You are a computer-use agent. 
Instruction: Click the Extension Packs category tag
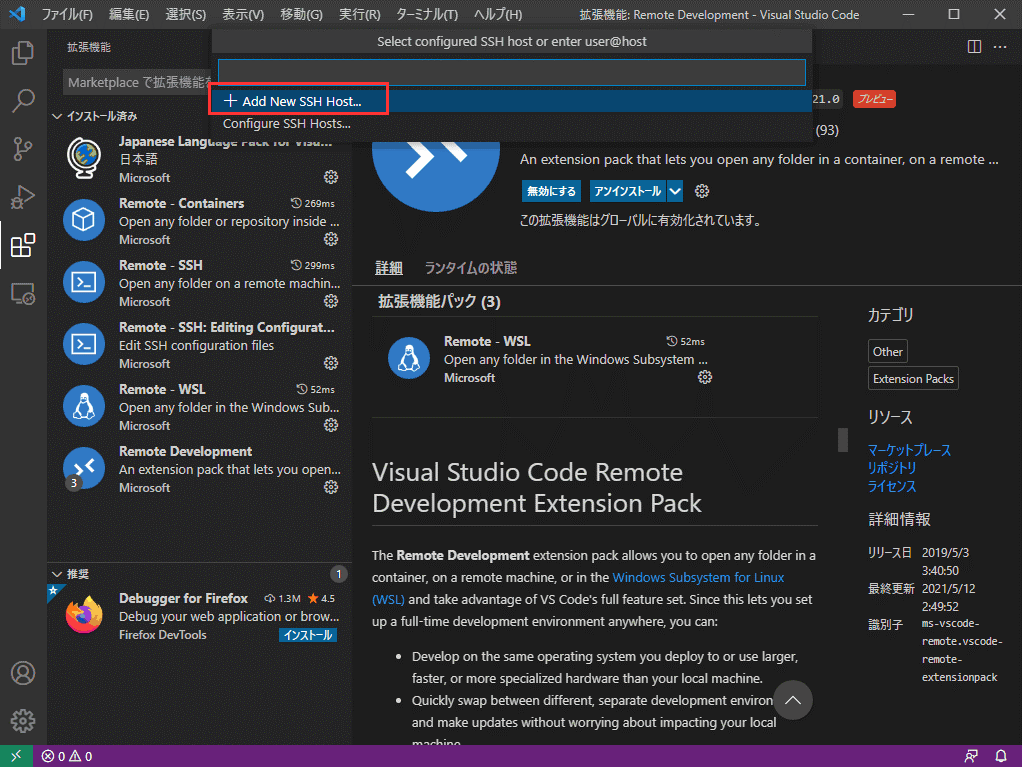(x=913, y=378)
